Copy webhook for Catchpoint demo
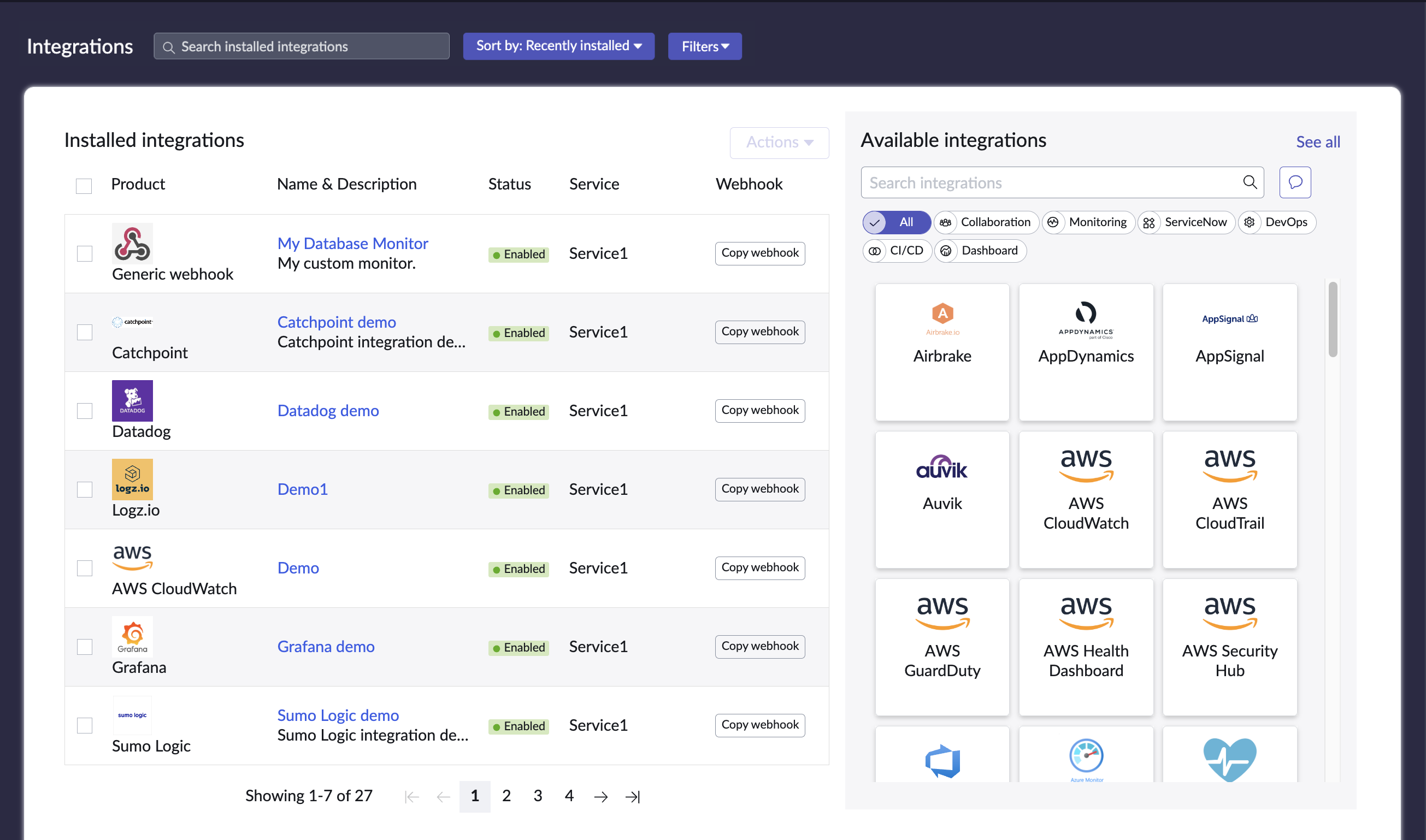This screenshot has width=1426, height=840. (759, 332)
